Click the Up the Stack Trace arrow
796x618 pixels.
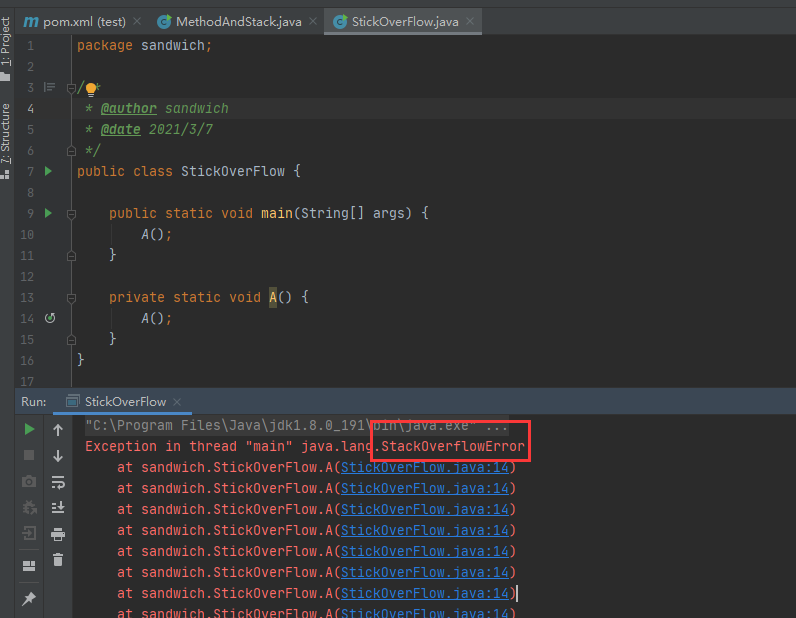coord(58,430)
